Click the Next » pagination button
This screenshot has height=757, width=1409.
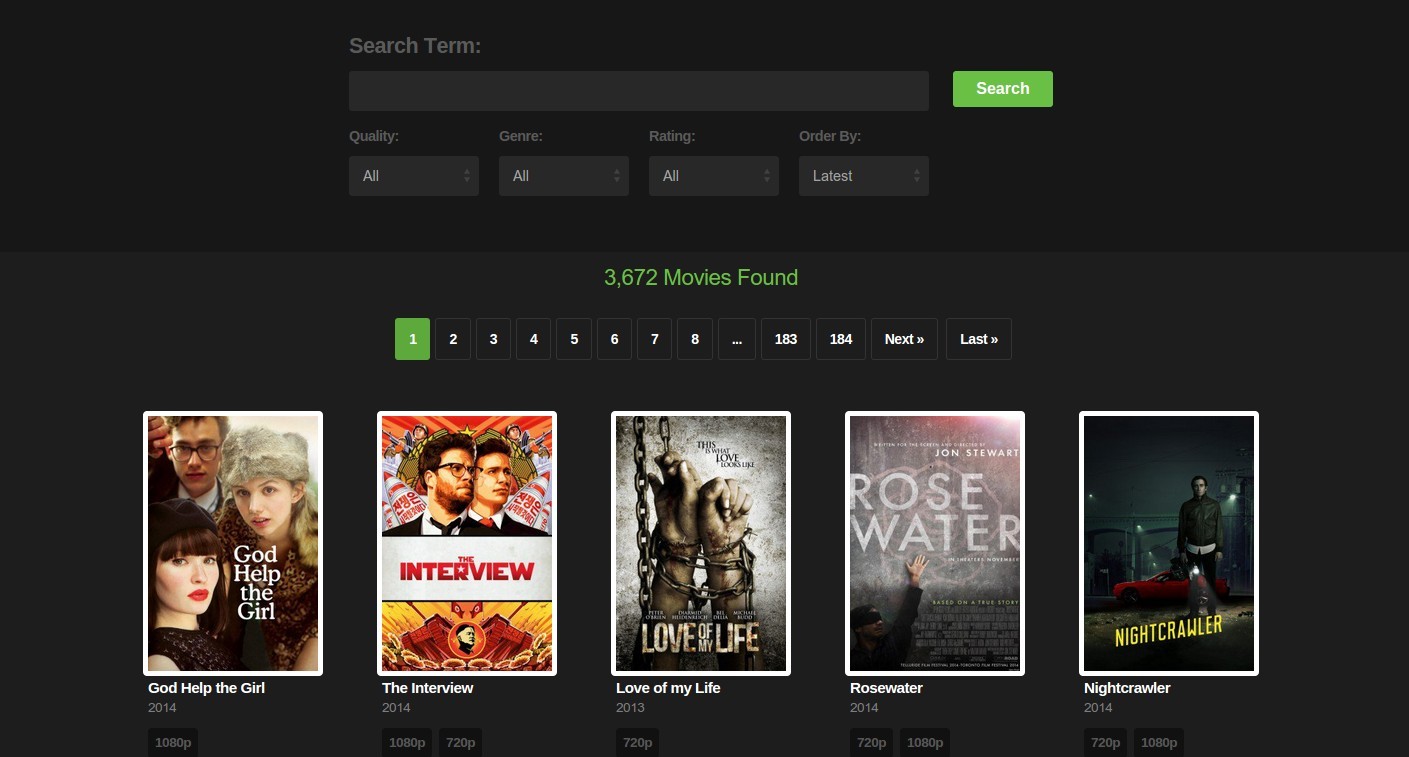click(904, 339)
